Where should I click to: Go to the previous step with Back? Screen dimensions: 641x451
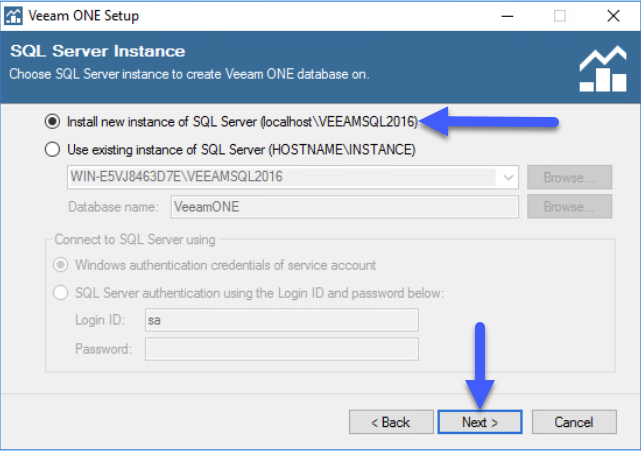click(x=391, y=422)
